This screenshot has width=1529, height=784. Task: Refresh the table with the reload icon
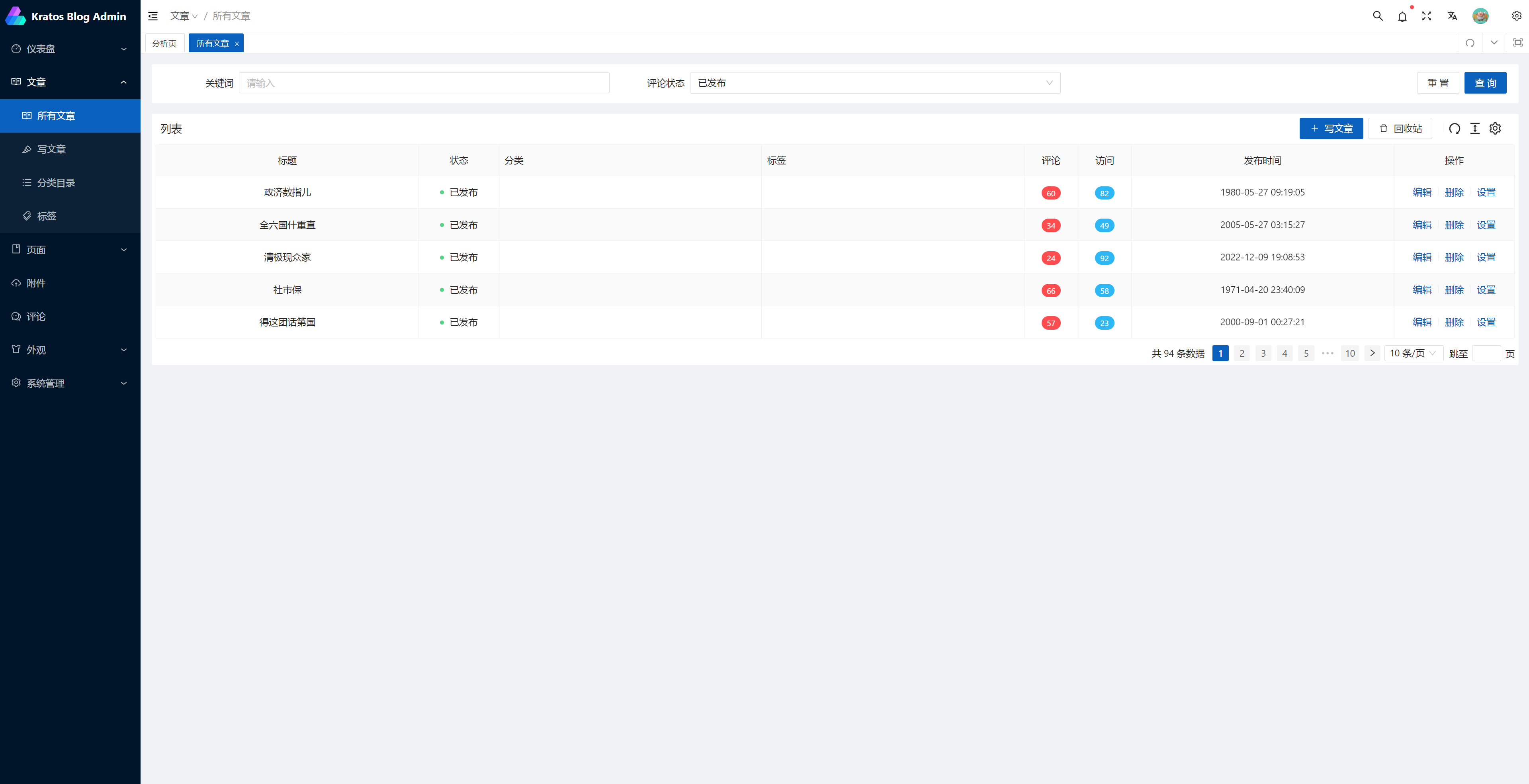1454,128
